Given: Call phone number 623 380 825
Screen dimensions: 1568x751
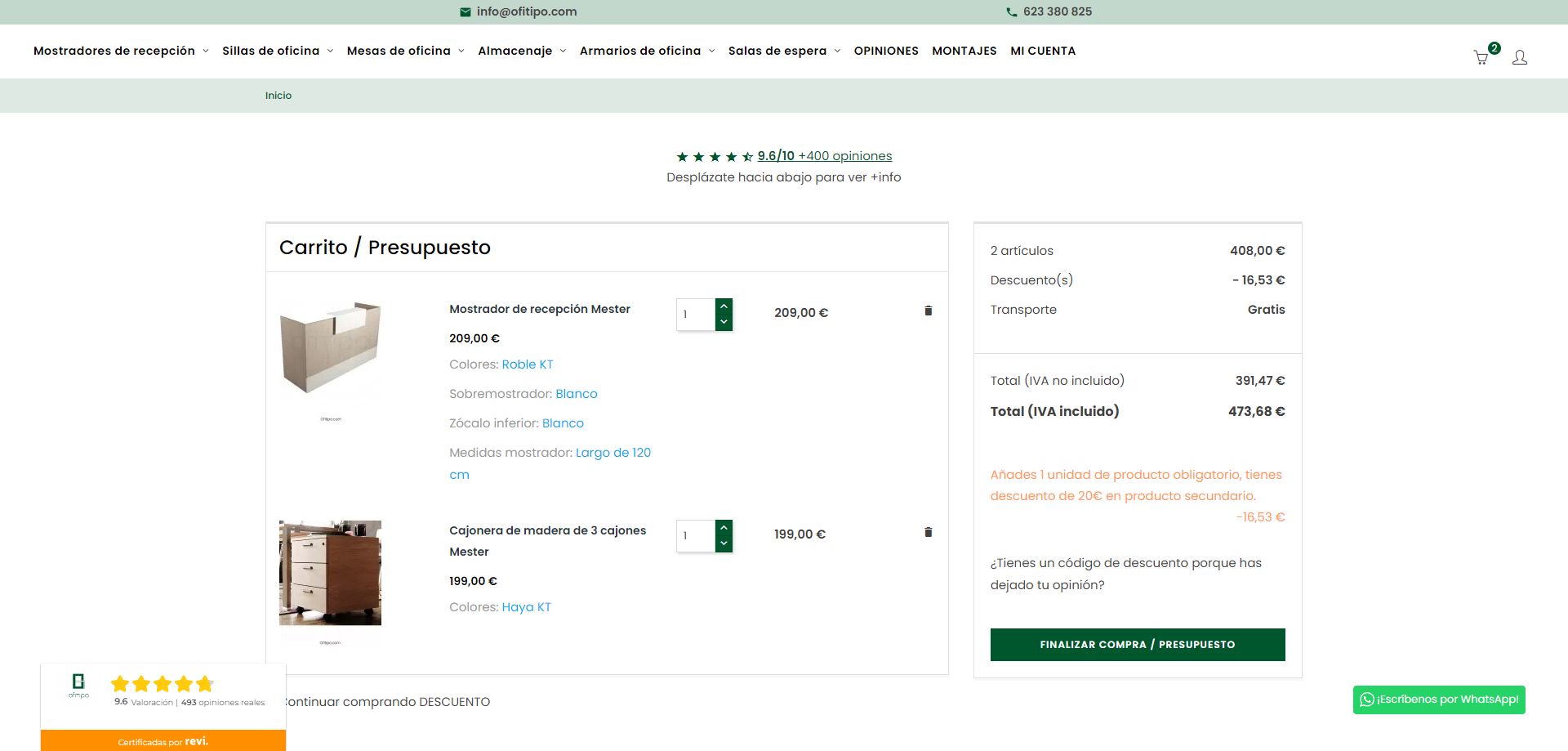Looking at the screenshot, I should tap(1058, 11).
